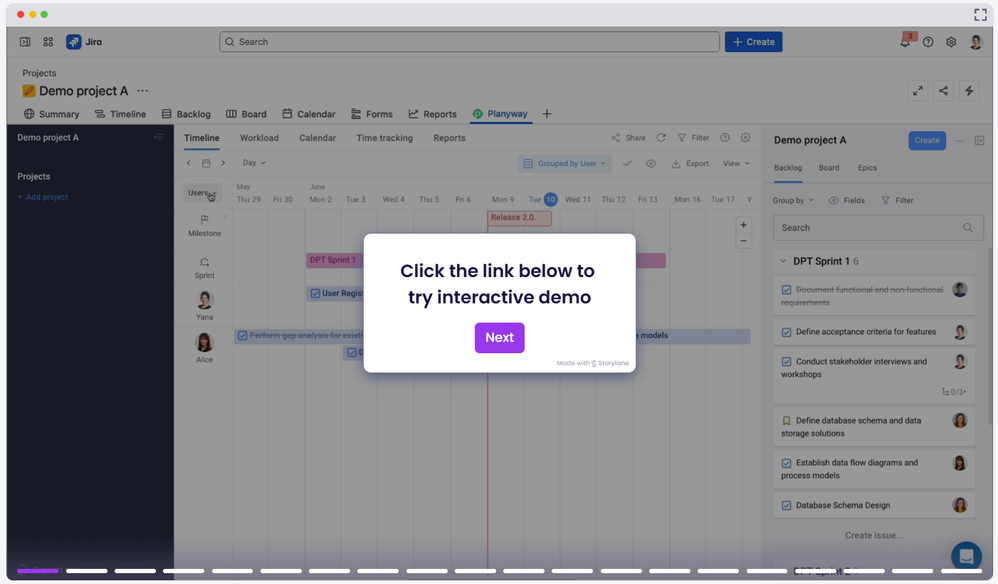
Task: Open the Day scale dropdown
Action: pyautogui.click(x=254, y=163)
